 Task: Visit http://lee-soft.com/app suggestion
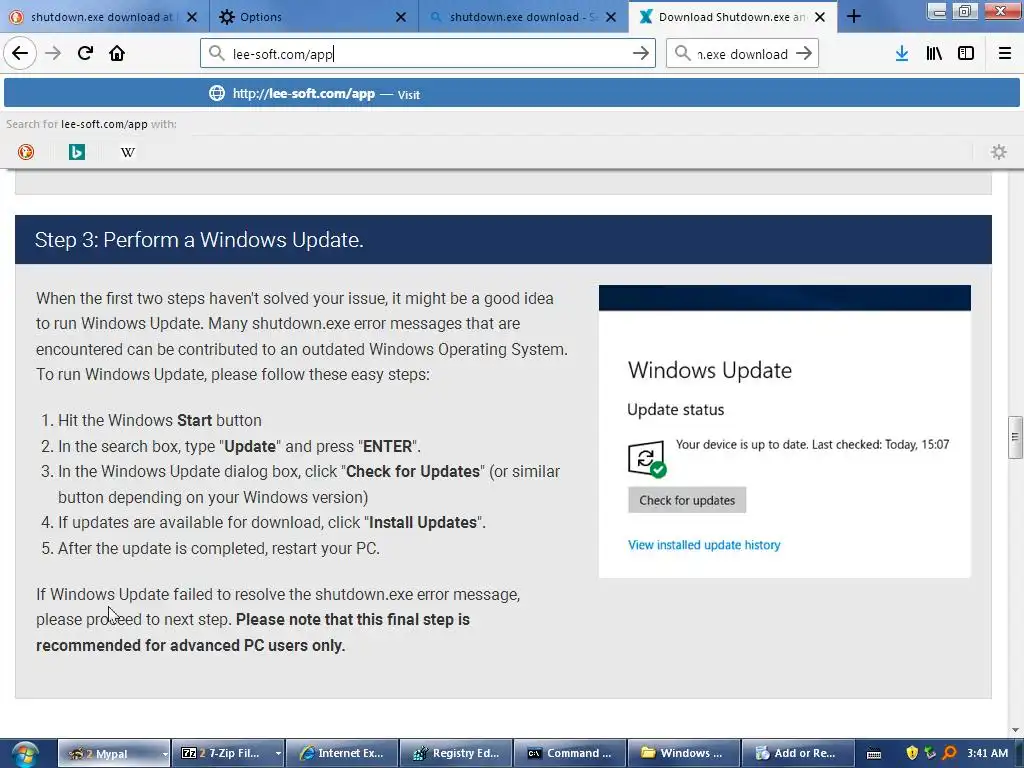click(511, 93)
